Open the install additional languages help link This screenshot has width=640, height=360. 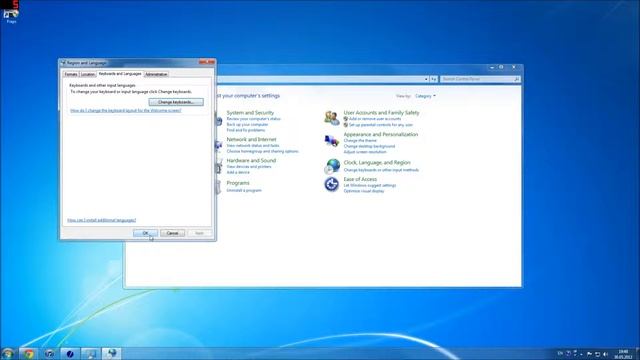(102, 220)
